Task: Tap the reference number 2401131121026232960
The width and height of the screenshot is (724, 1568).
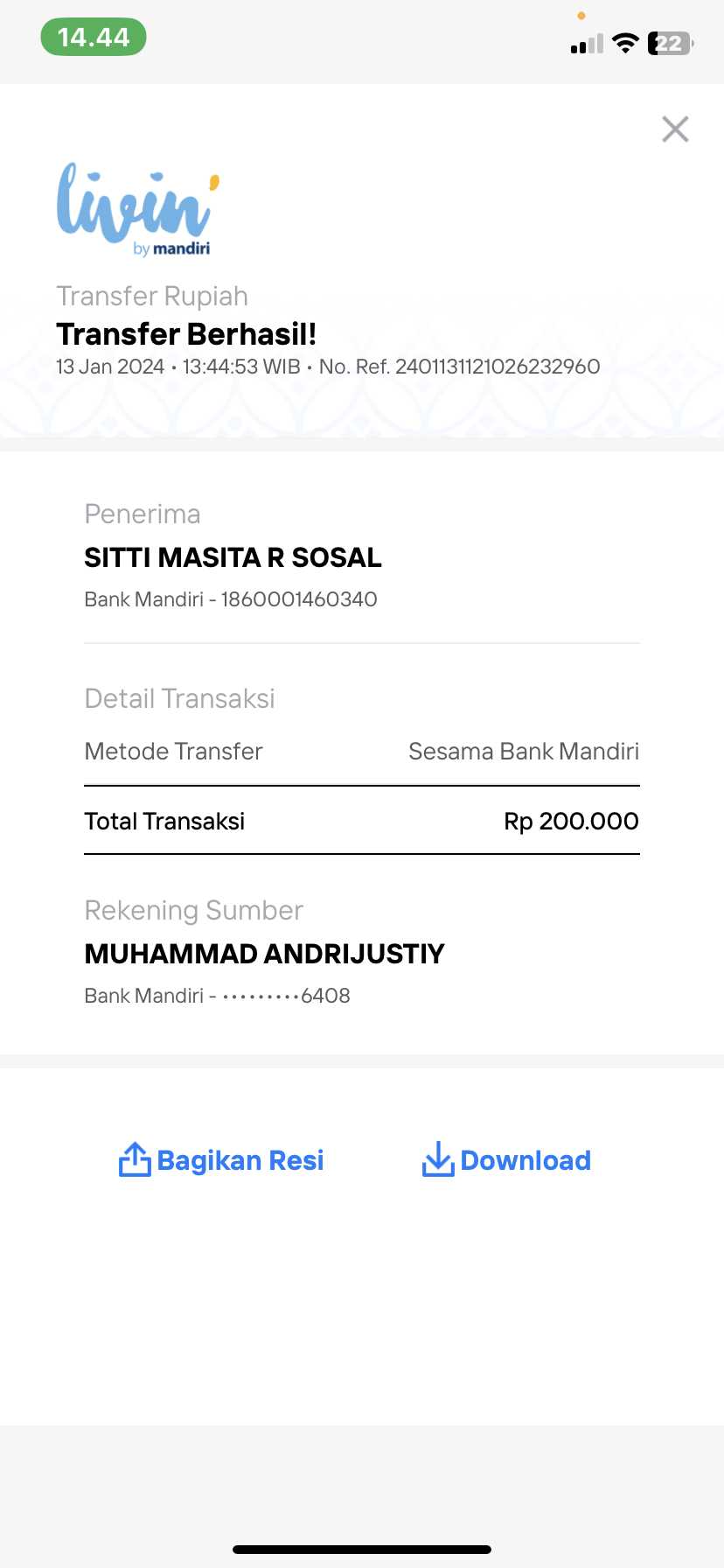Action: [498, 367]
